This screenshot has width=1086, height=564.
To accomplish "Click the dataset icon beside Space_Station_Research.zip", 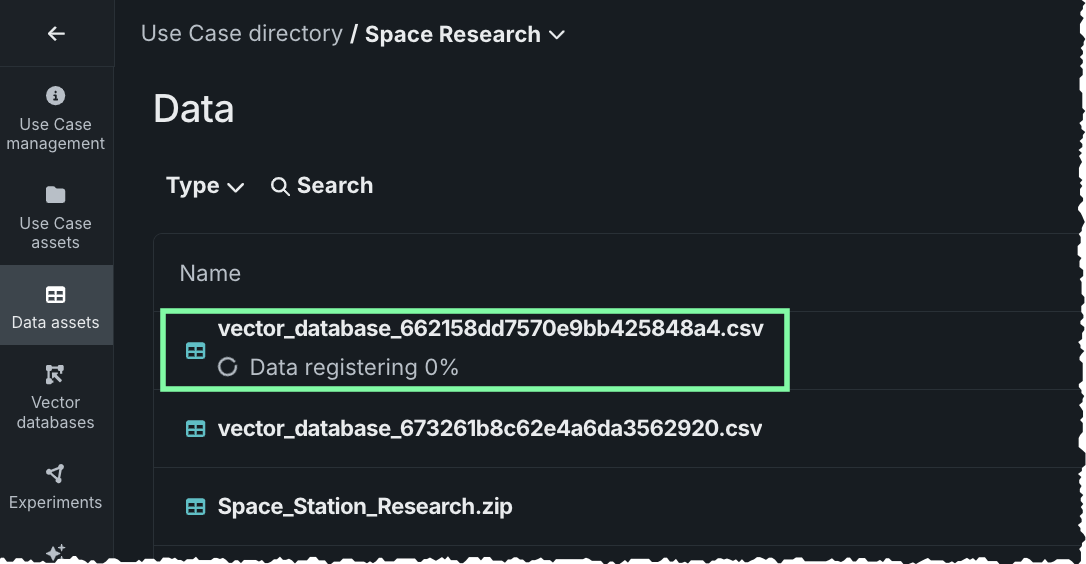I will 196,507.
